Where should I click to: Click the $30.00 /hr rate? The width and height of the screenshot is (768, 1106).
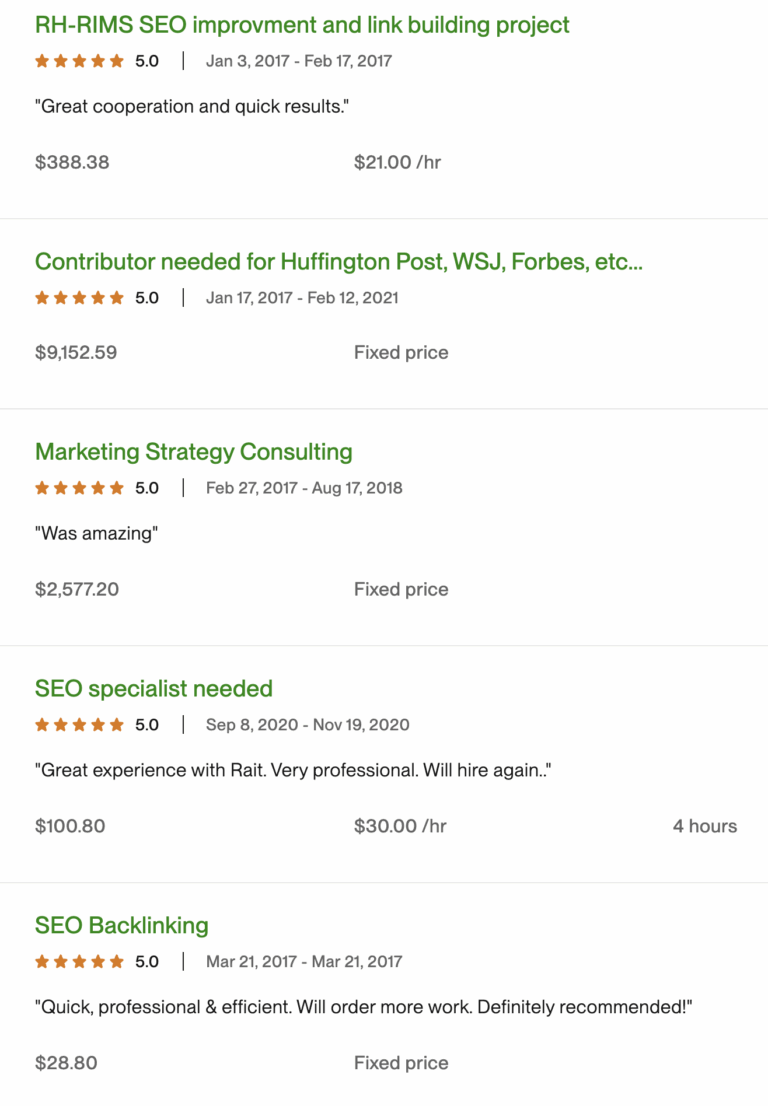(400, 827)
